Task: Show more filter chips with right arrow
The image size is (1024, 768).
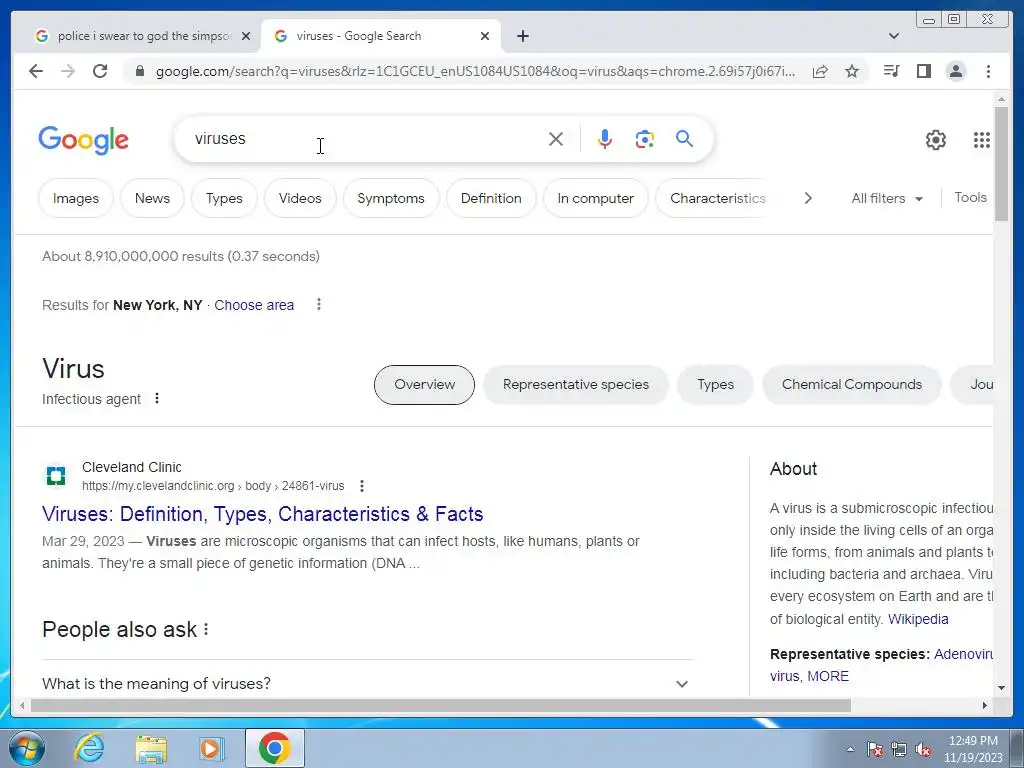Action: (808, 198)
